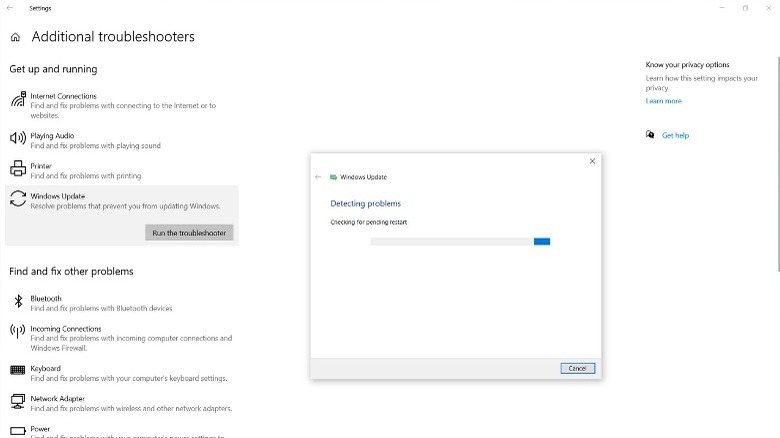Close the troubleshooter dialog with X
This screenshot has height=438, width=780.
tap(592, 161)
